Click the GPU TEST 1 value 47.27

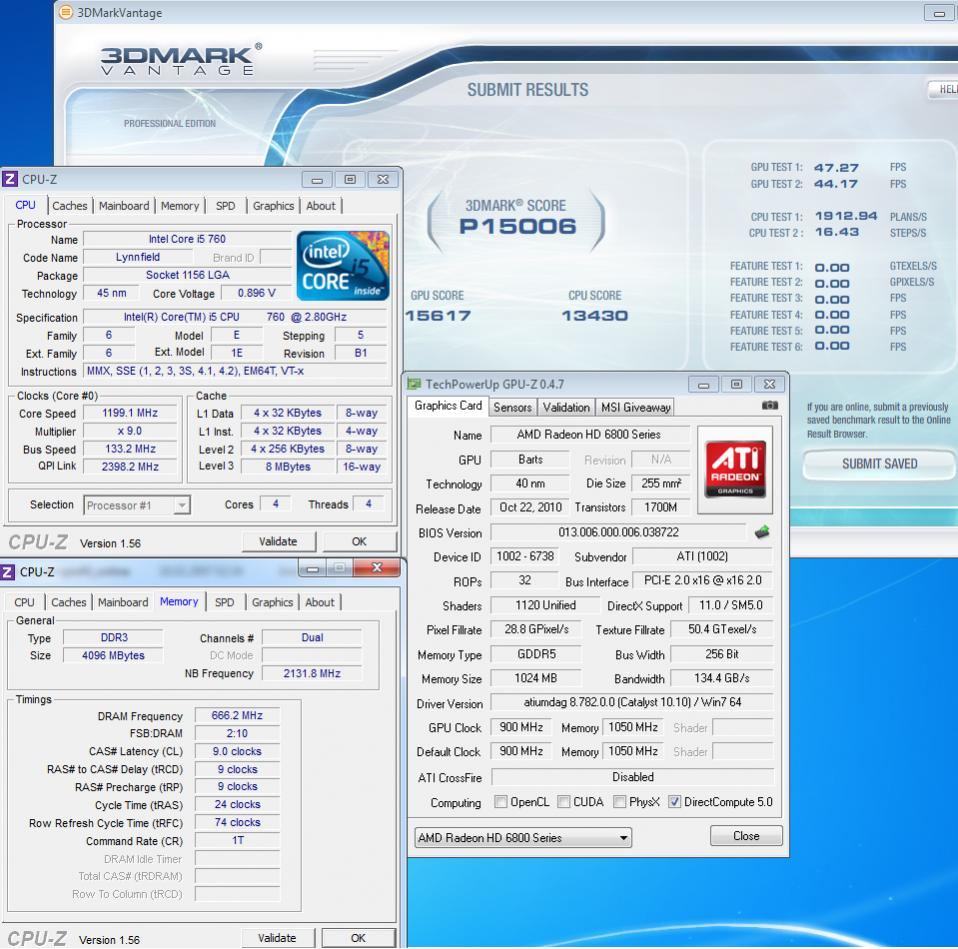pyautogui.click(x=836, y=167)
